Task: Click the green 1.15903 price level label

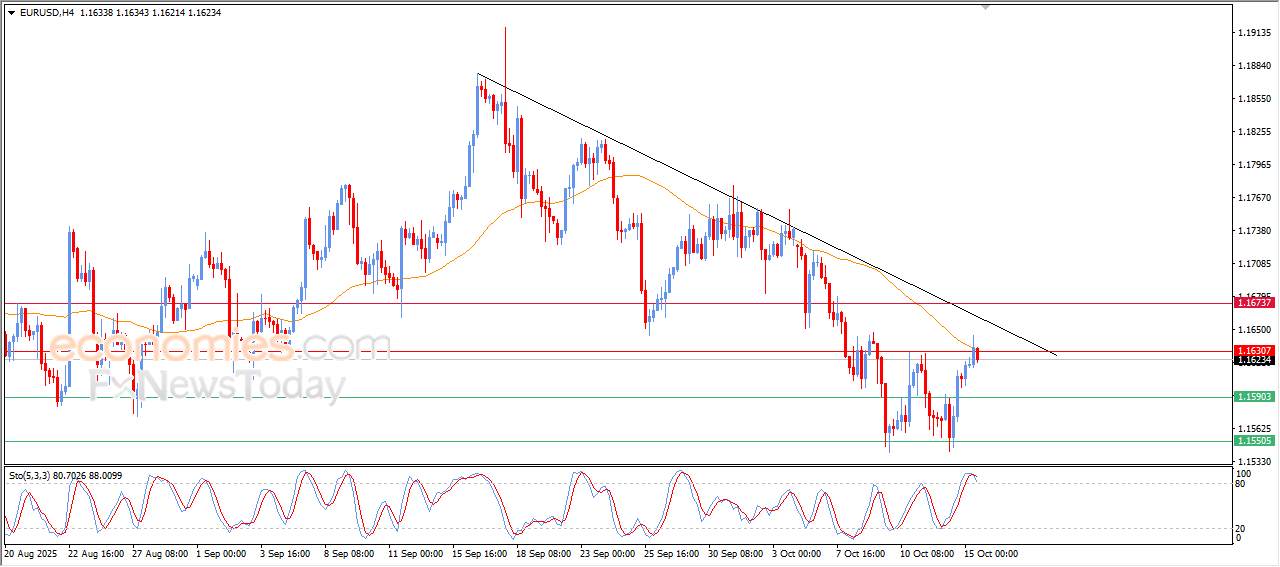Action: coord(1253,397)
